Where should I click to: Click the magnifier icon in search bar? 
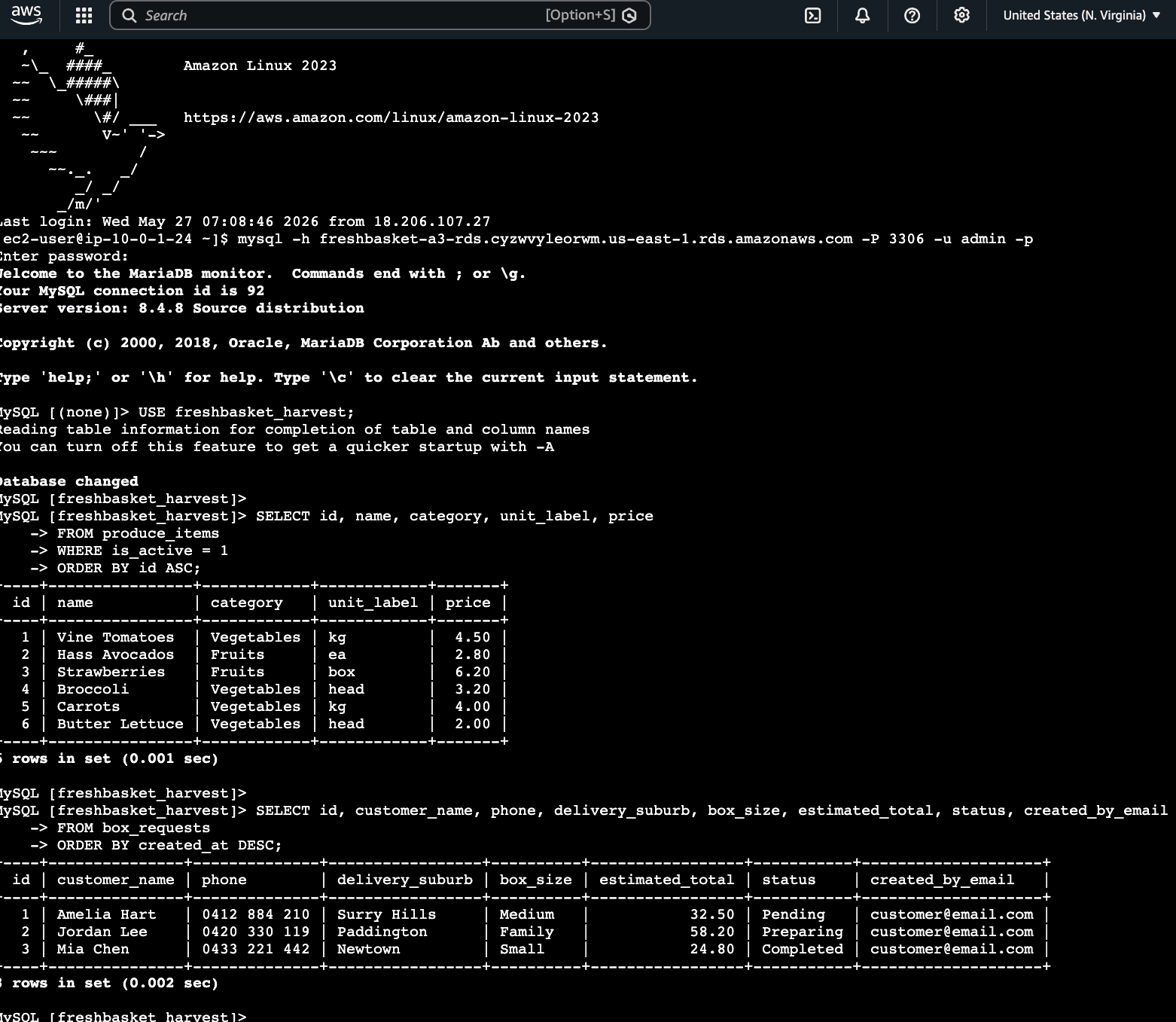(x=129, y=15)
